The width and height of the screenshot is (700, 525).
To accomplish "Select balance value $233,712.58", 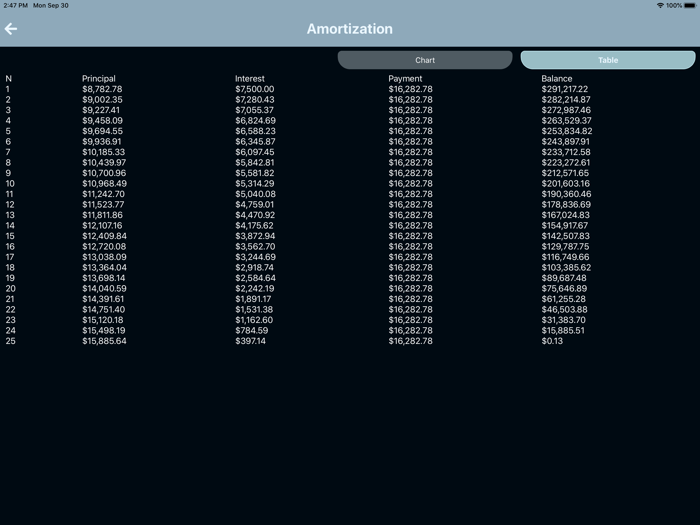I will point(566,152).
